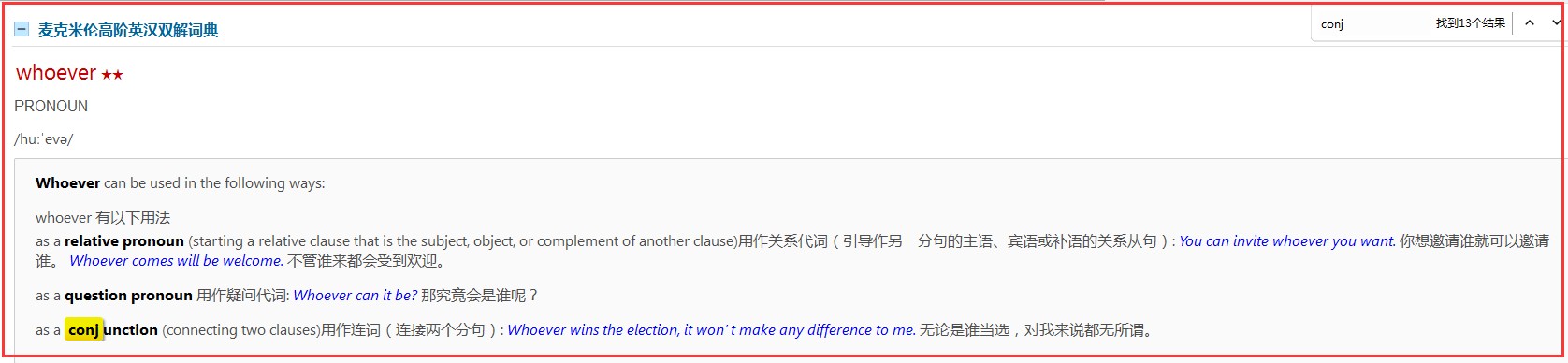Click the highlighted "conj" search match
This screenshot has height=363, width=1568.
[84, 329]
